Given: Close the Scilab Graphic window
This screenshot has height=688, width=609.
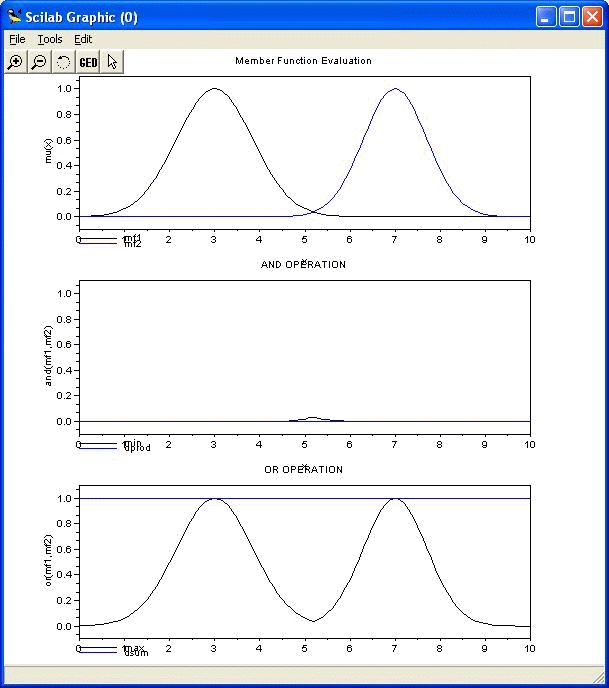Looking at the screenshot, I should (592, 17).
